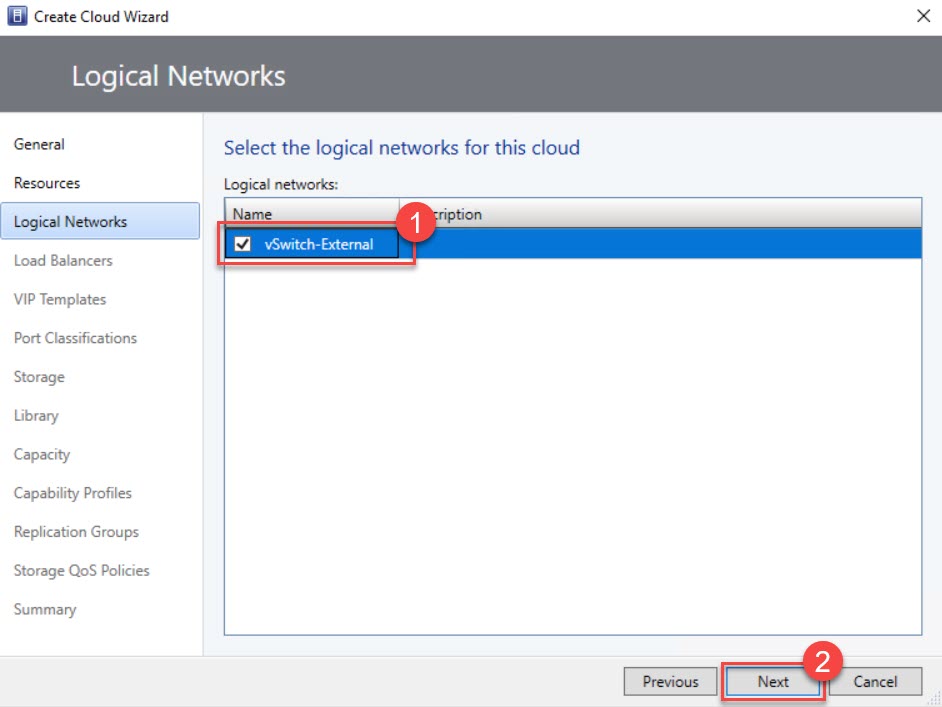Click Previous to go back a step
This screenshot has width=942, height=707.
coord(670,681)
